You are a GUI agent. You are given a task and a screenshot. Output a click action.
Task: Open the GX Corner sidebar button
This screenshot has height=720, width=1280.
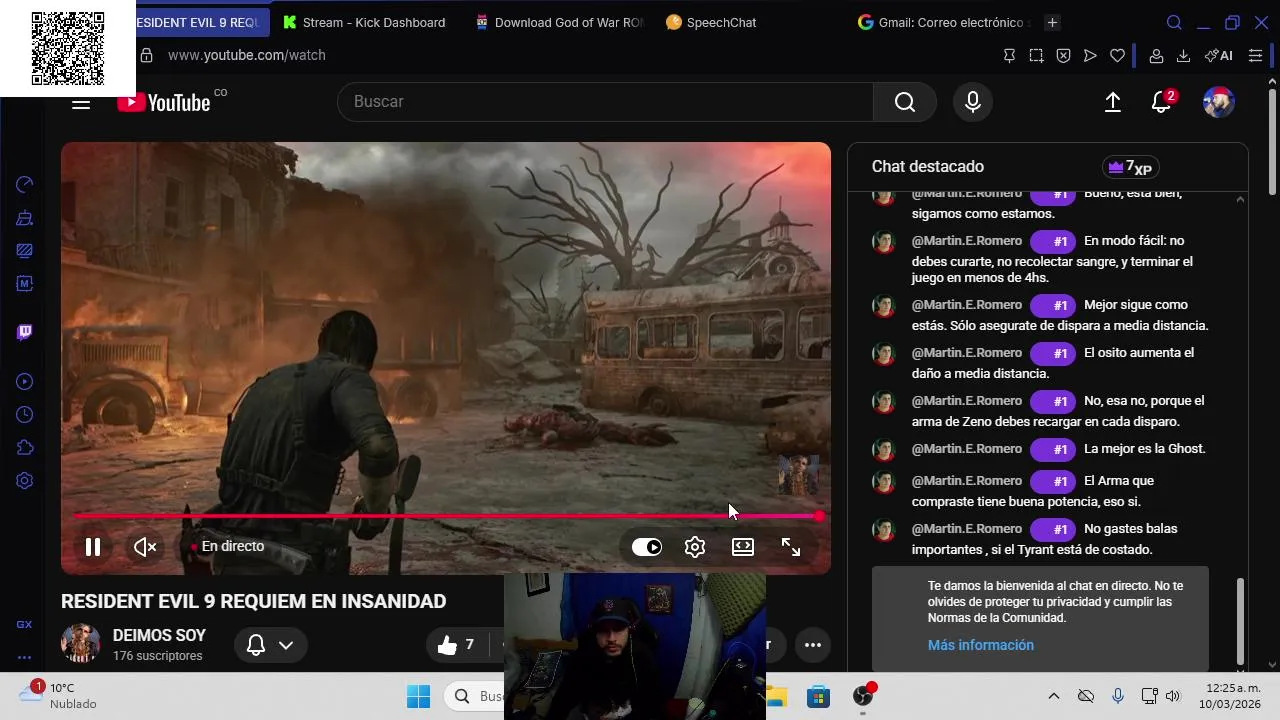[x=24, y=624]
